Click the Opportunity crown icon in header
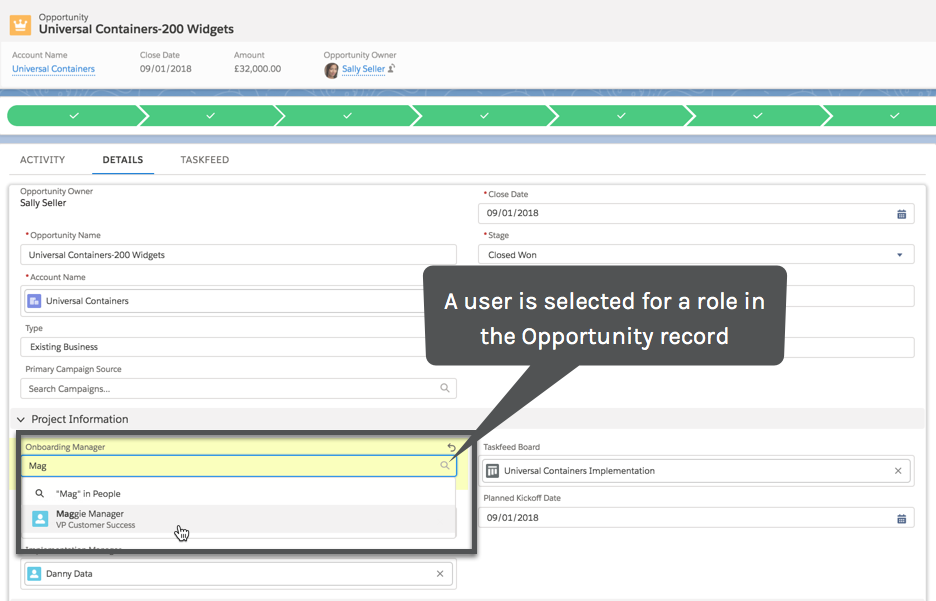Viewport: 936px width, 601px height. 20,24
